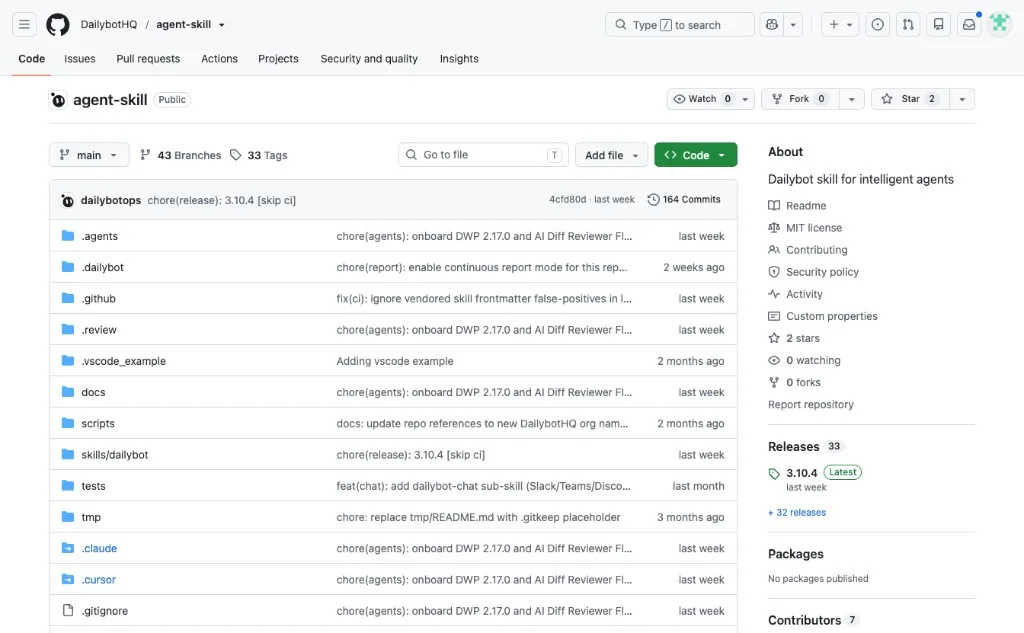Open the .vscode_example folder
Screen dimensions: 1024x633
[123, 361]
